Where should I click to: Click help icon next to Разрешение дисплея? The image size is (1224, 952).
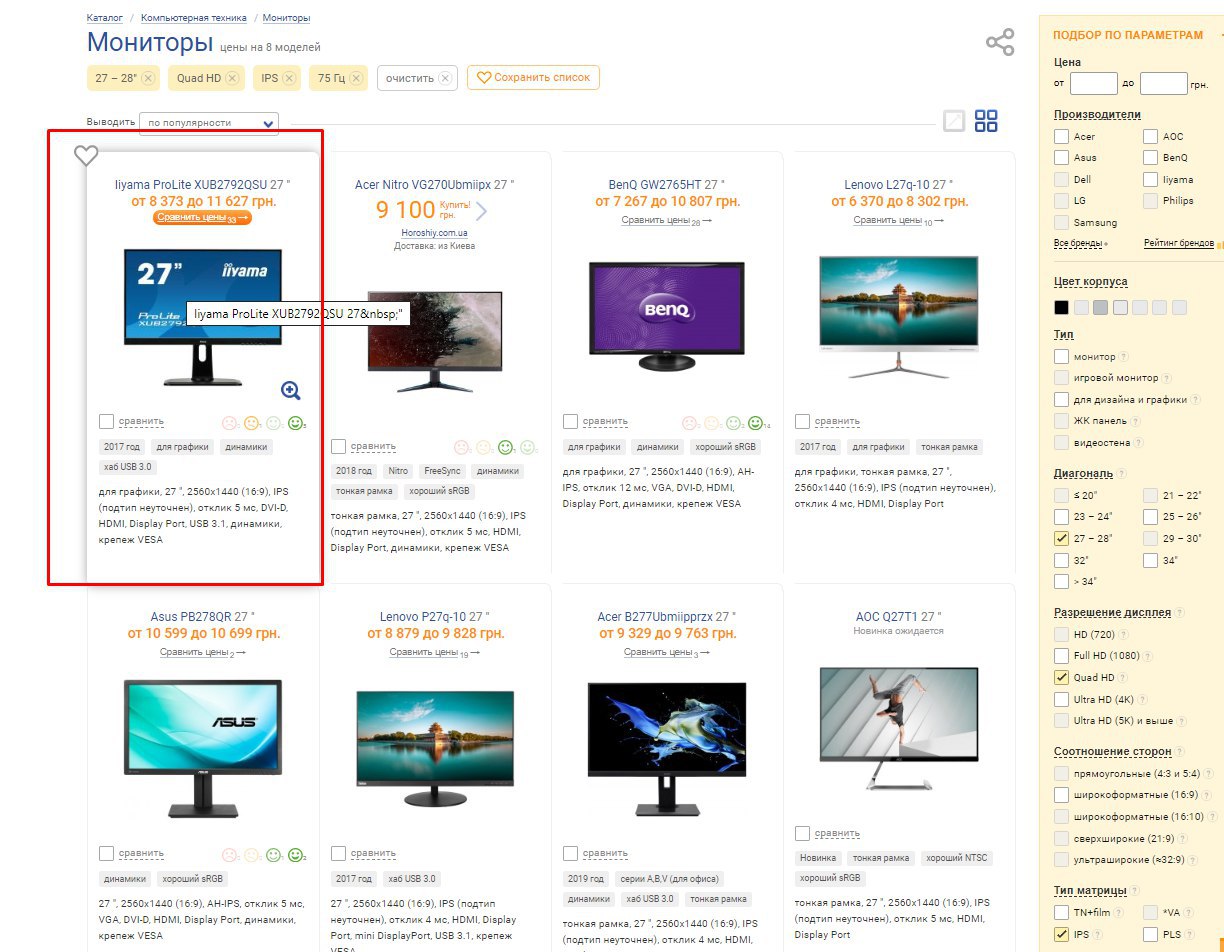(1179, 613)
